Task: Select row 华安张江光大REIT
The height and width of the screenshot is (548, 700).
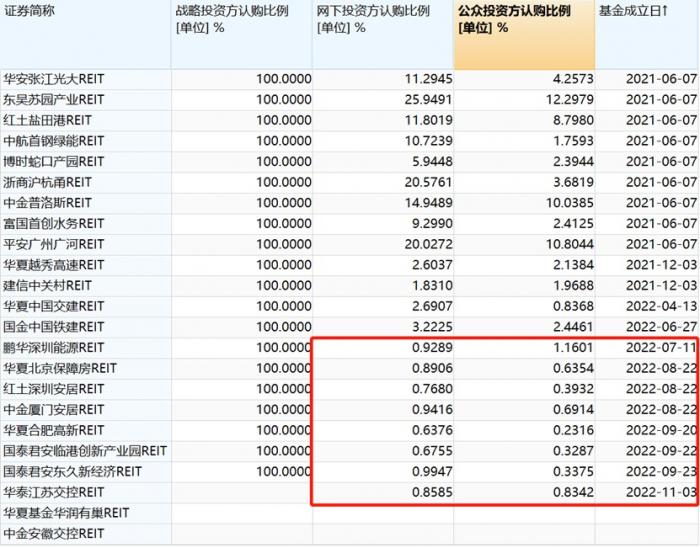Action: [350, 79]
